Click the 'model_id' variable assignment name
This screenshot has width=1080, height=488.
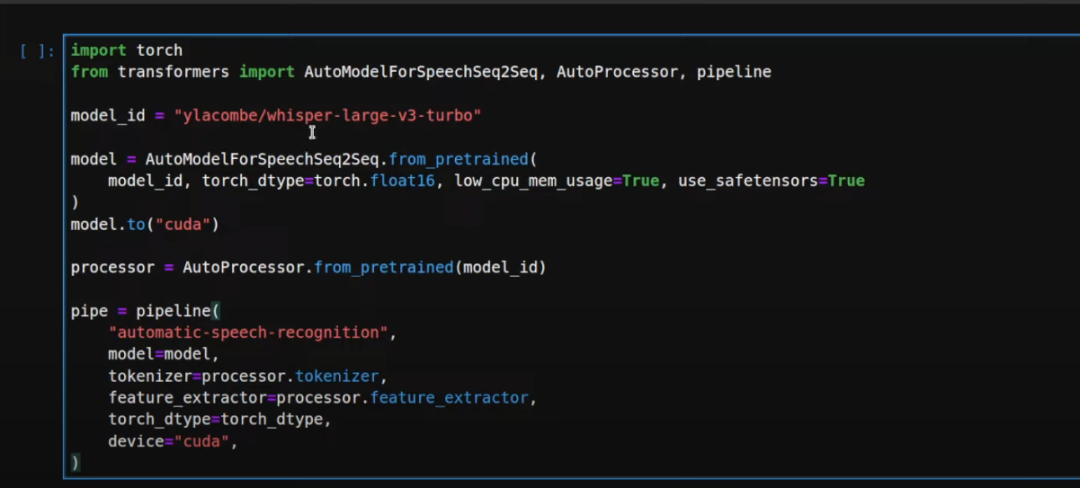tap(108, 116)
